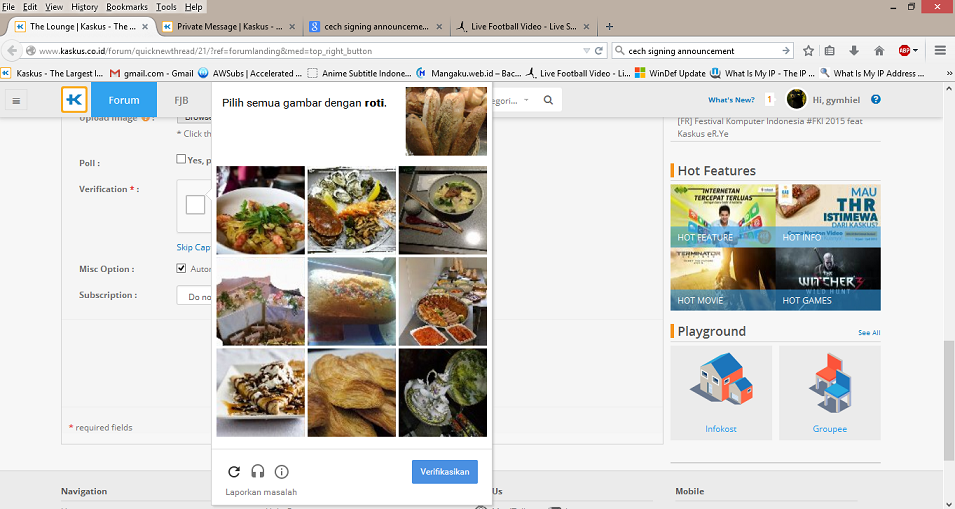The image size is (955, 509).
Task: Open the Tools menu
Action: click(x=166, y=7)
